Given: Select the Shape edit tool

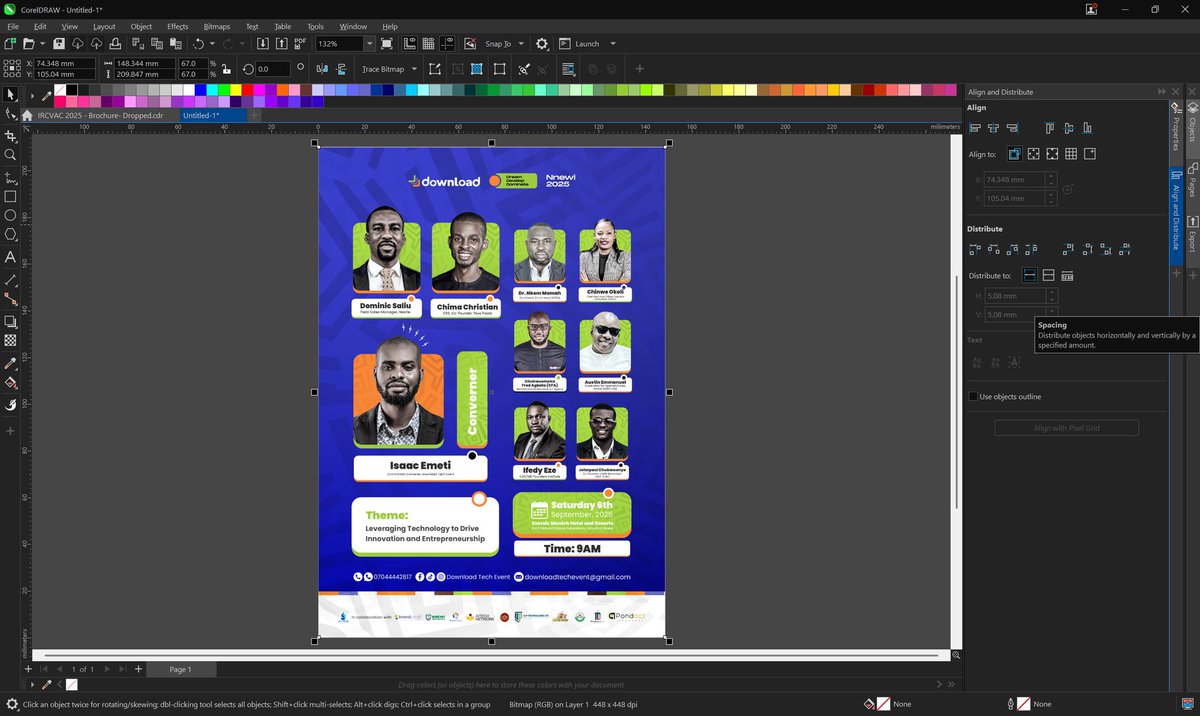Looking at the screenshot, I should click(10, 114).
